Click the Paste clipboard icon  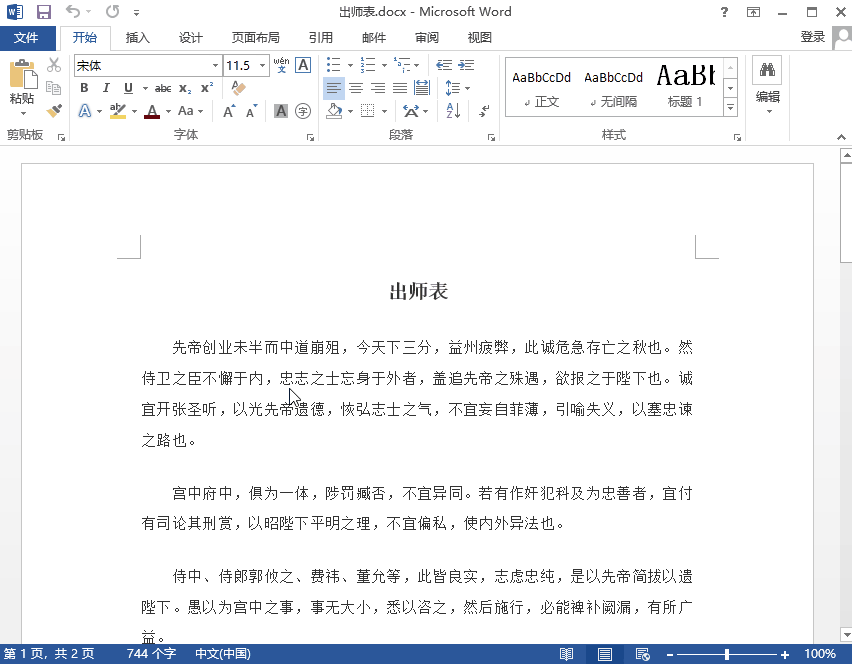[23, 74]
